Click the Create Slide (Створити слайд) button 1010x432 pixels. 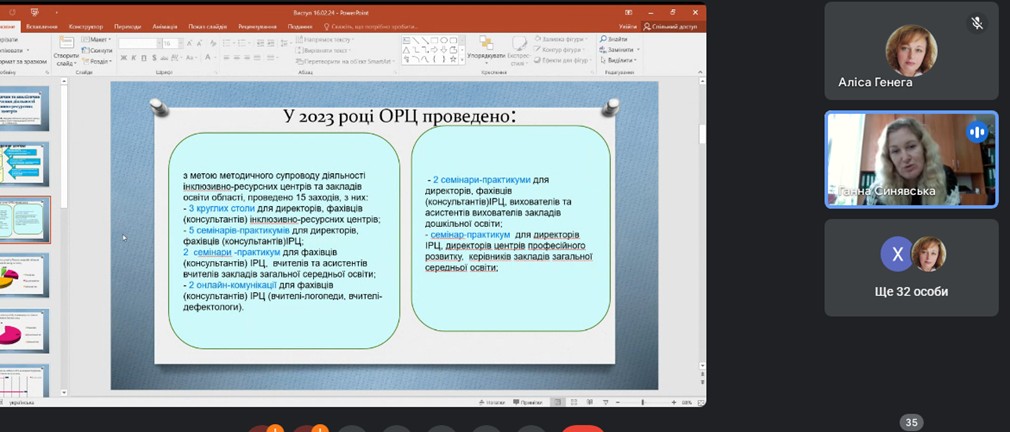(x=66, y=50)
